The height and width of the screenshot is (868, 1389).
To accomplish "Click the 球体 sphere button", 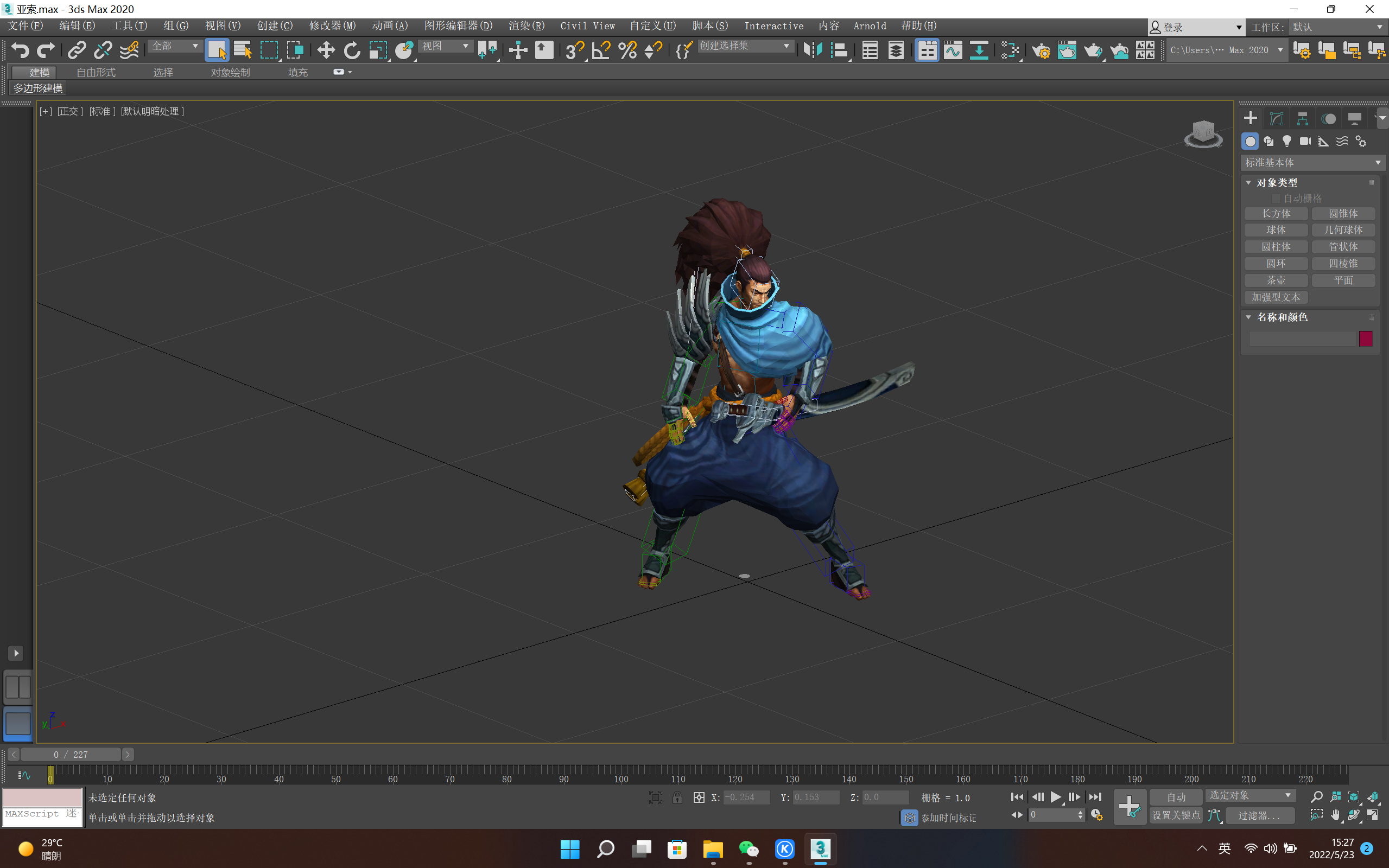I will [x=1276, y=230].
